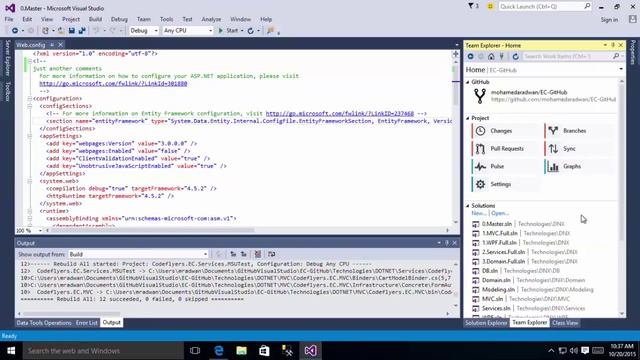Click the Save toolbar icon
This screenshot has height=360, width=640.
(x=71, y=31)
